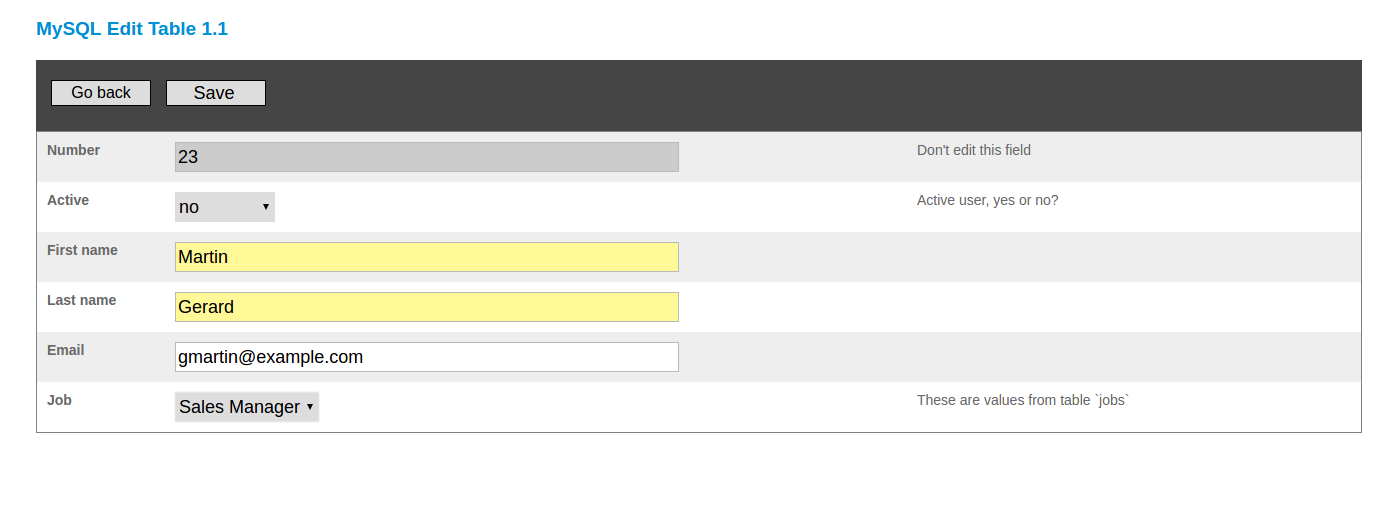Screen dimensions: 1400x524
Task: Click the "values from table `jobs`" hint
Action: 1023,400
